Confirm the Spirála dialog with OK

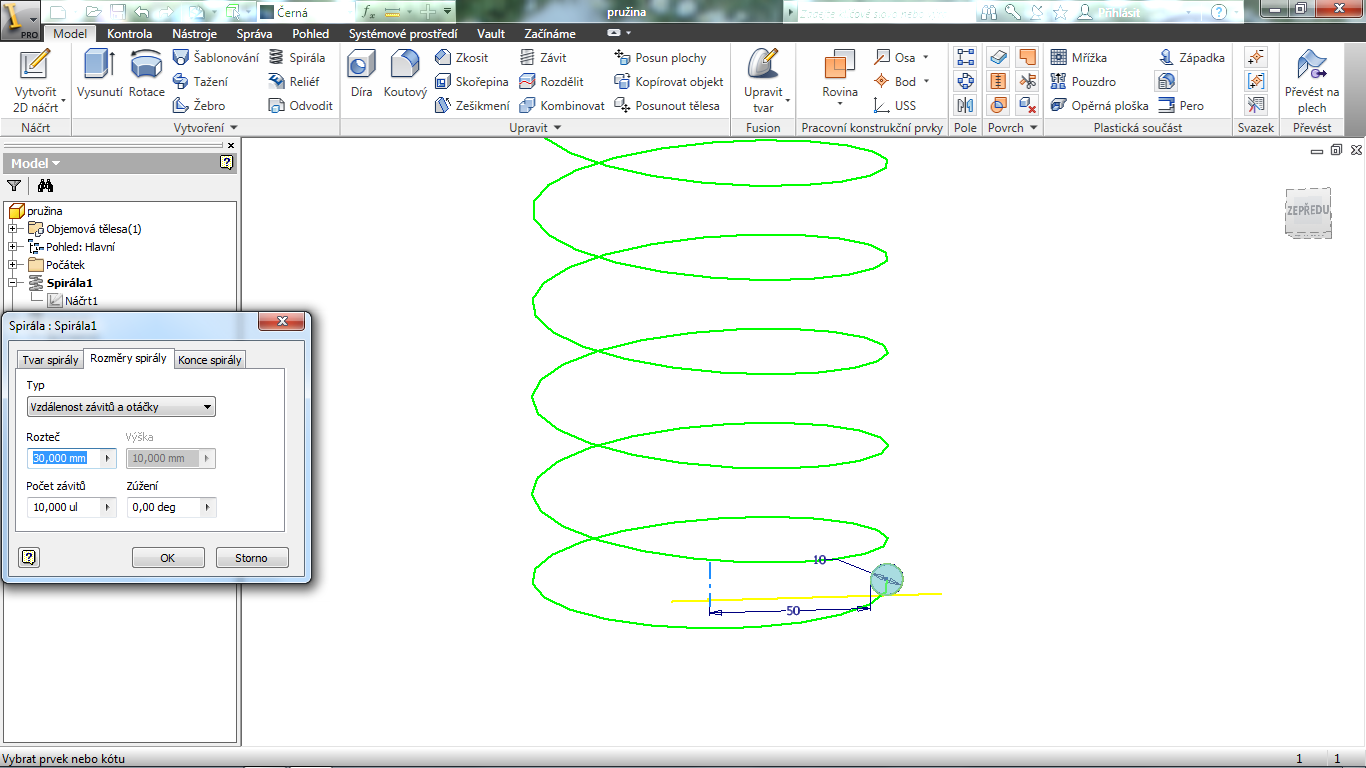pyautogui.click(x=168, y=558)
